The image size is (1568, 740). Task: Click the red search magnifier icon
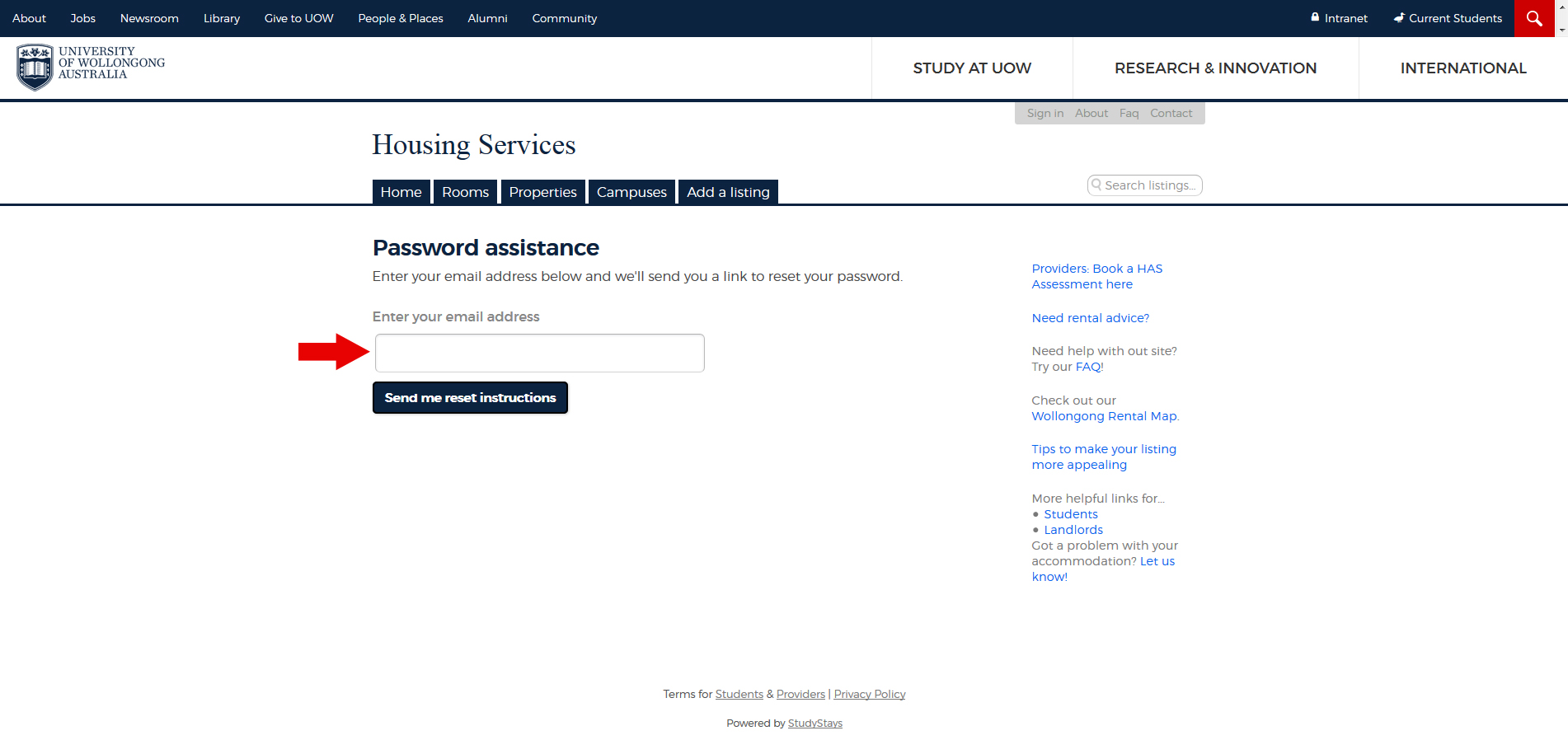1534,18
